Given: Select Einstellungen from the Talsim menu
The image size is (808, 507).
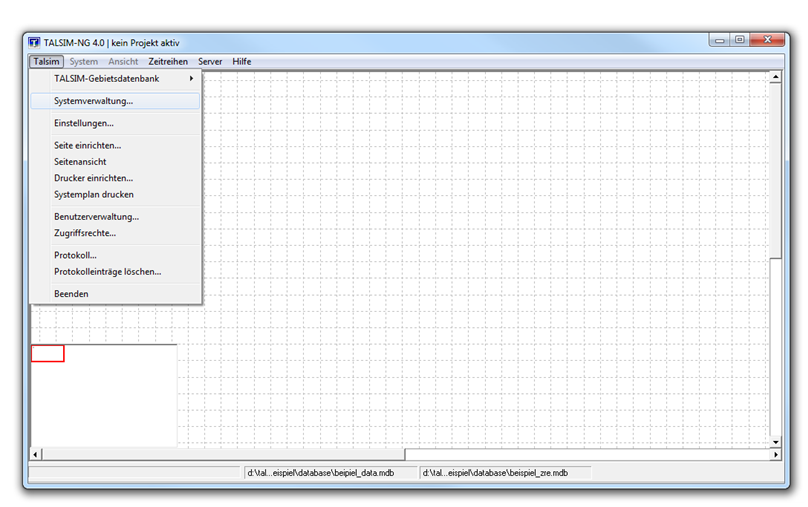Looking at the screenshot, I should (84, 123).
